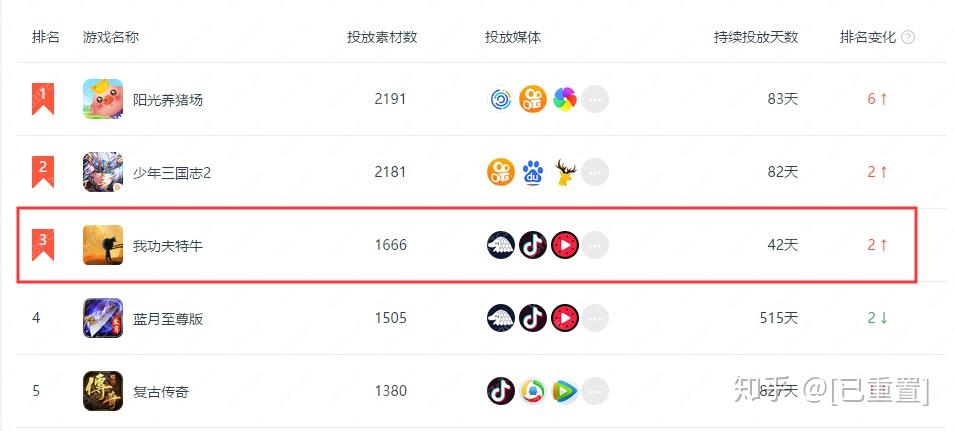Click the green play icon in 复古传奇 row
Screen dimensions: 954x431
coord(565,391)
